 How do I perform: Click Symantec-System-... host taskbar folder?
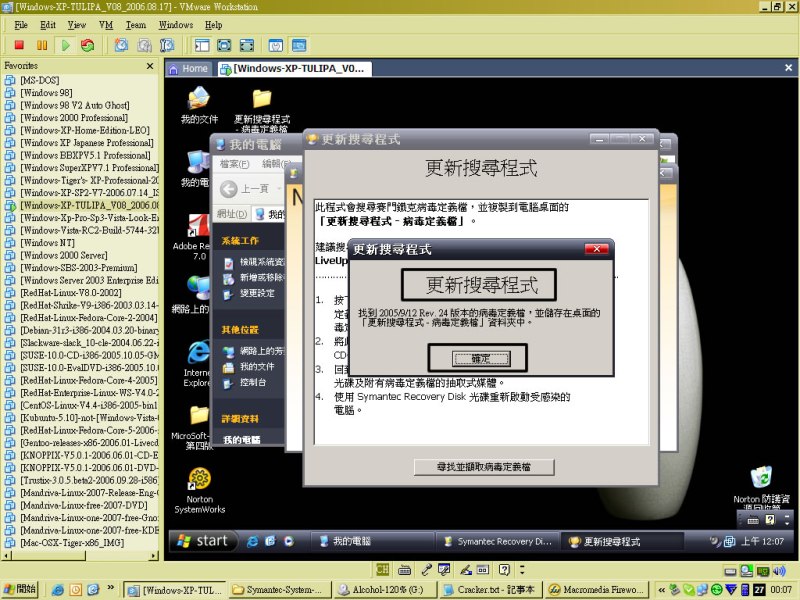click(280, 589)
